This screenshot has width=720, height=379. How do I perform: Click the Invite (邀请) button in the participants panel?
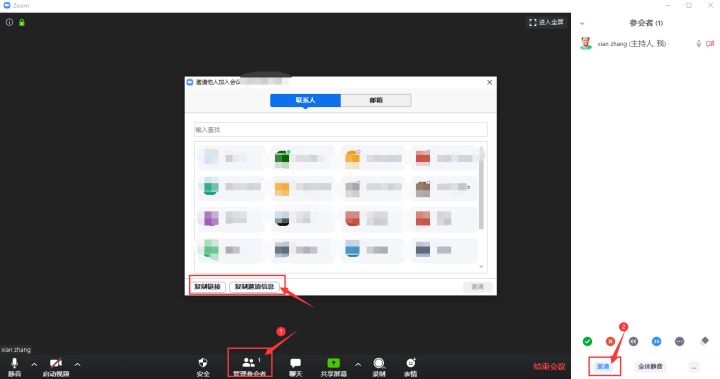(x=603, y=367)
